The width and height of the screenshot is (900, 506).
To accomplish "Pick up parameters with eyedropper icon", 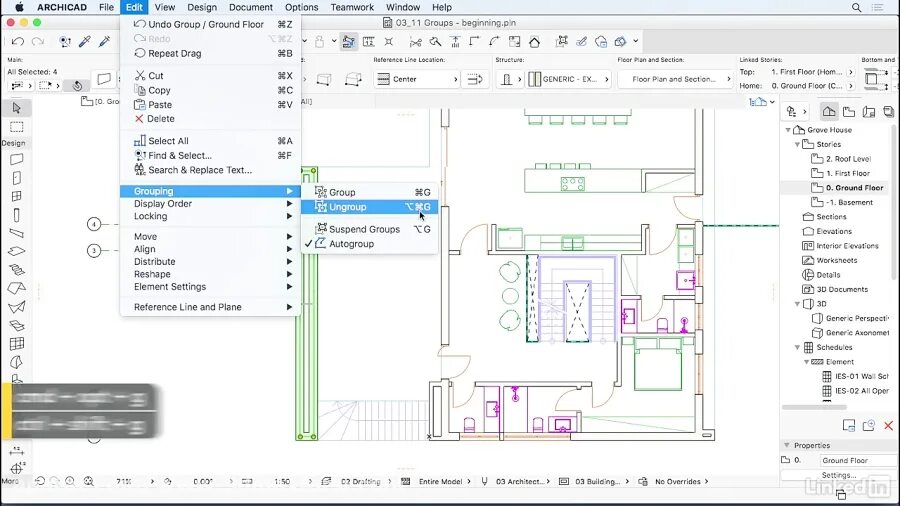I will (84, 41).
